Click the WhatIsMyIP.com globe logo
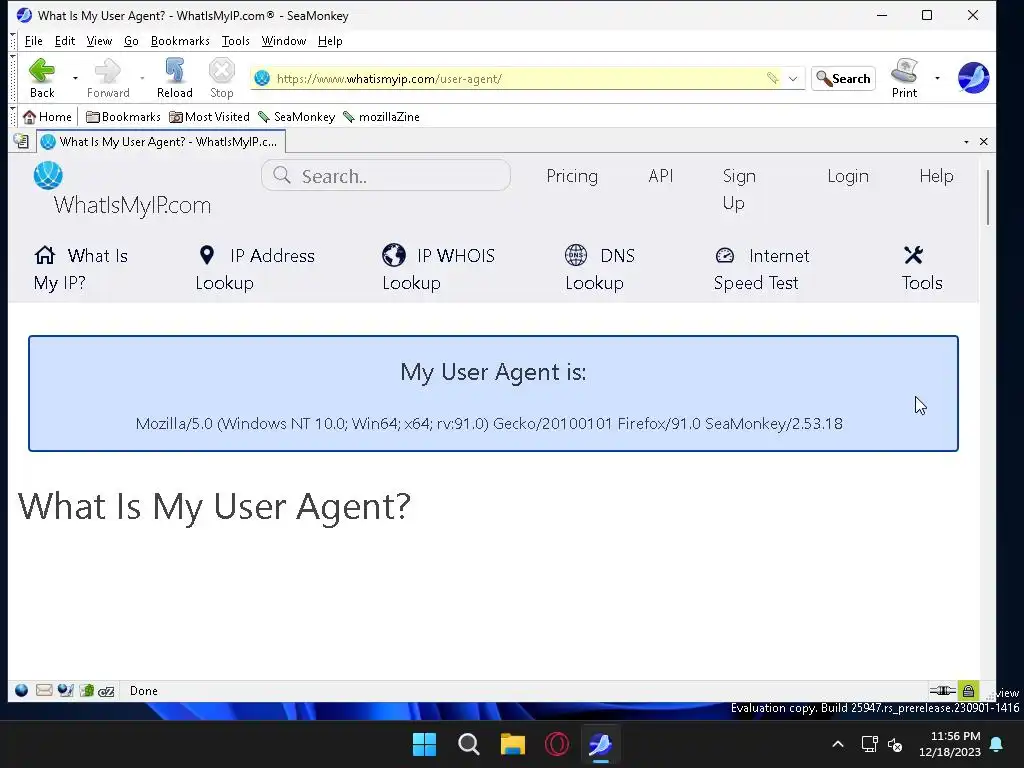The width and height of the screenshot is (1024, 768). [x=48, y=175]
